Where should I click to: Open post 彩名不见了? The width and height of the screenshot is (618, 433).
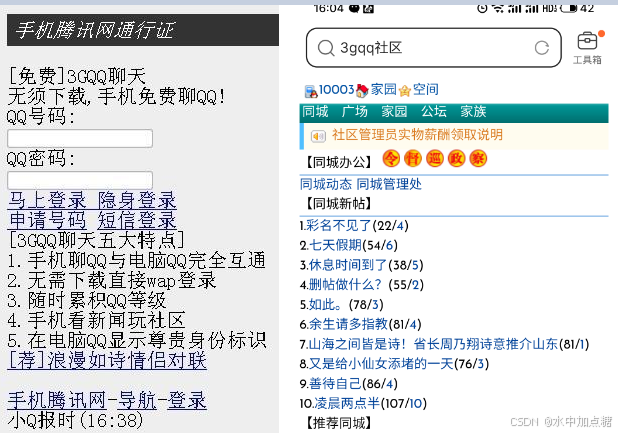pos(339,225)
